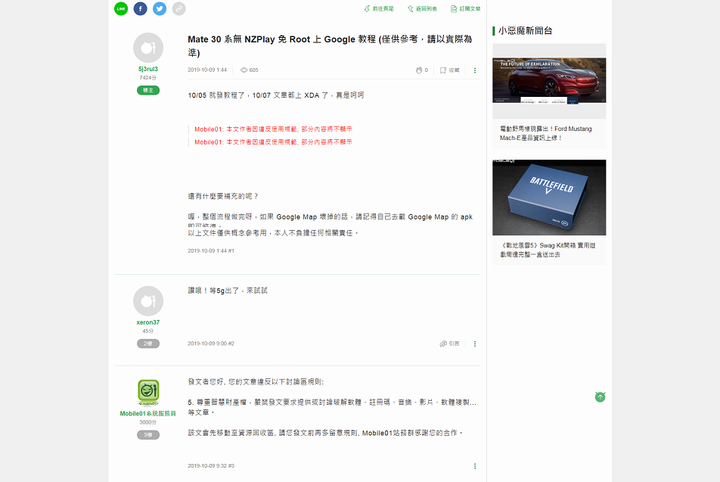720x482 pixels.
Task: Quote the reply from xeron37
Action: (450, 343)
